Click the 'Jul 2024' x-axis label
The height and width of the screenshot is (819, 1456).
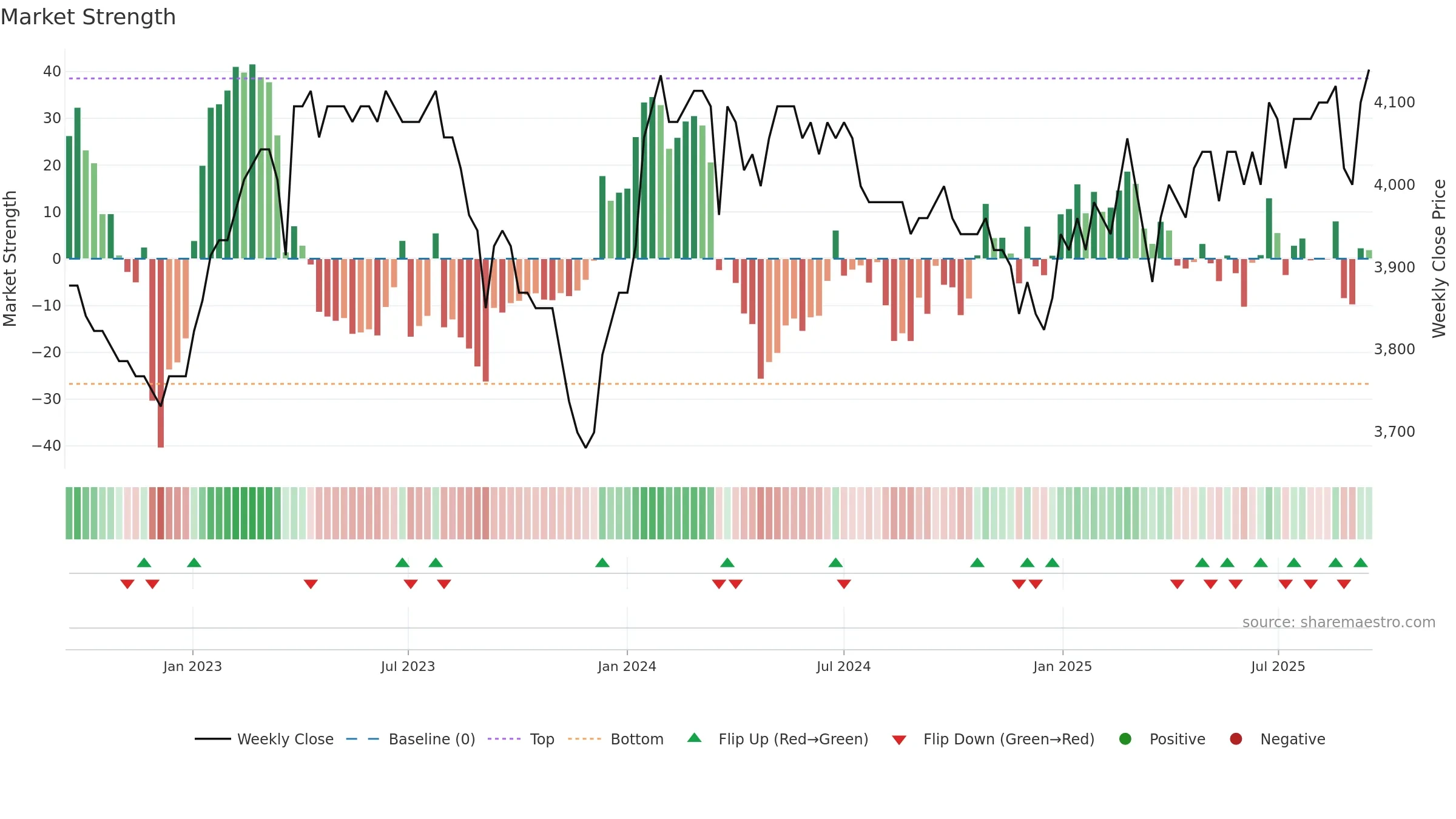click(843, 666)
